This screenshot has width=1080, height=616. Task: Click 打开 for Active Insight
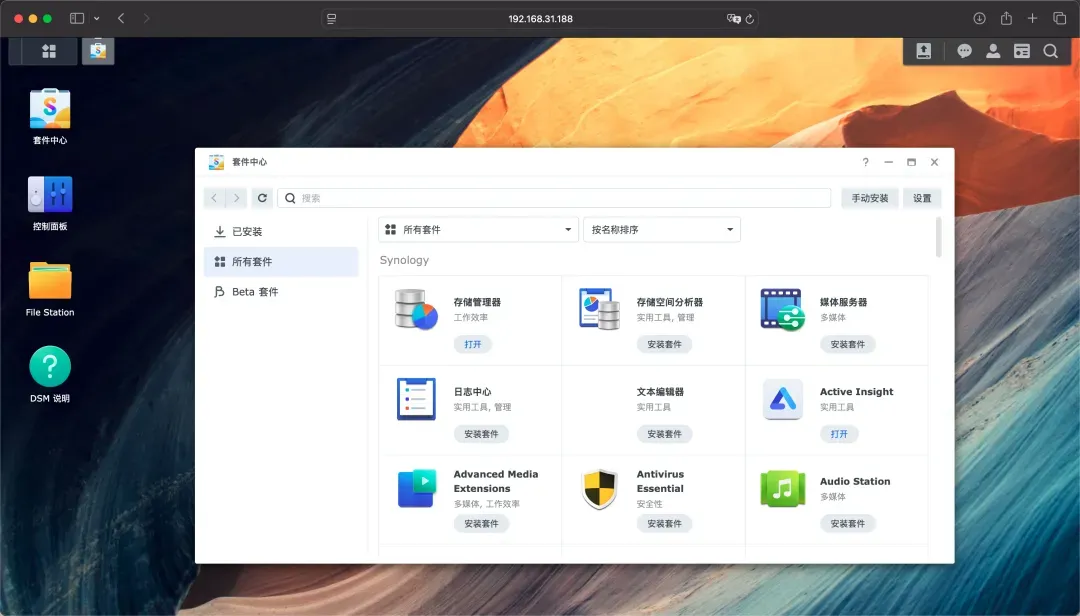point(839,433)
